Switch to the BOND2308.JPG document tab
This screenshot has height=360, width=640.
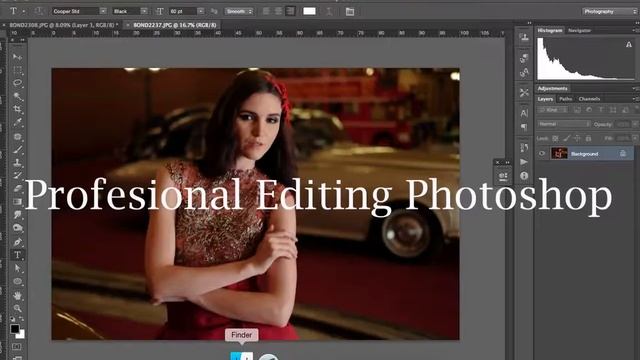tap(61, 25)
